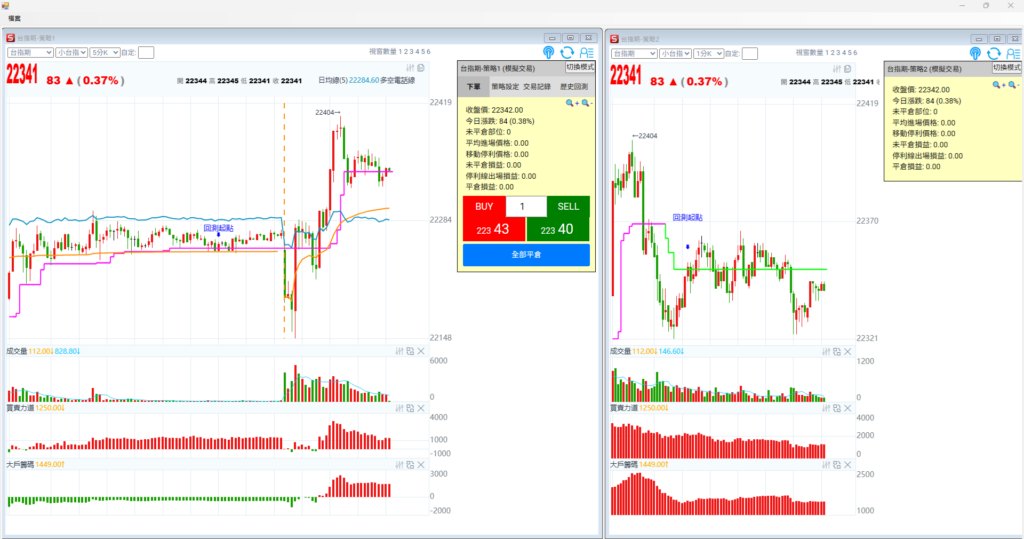Open settings for 買賣力道 panel in 策略2
This screenshot has width=1024, height=539.
pos(825,408)
